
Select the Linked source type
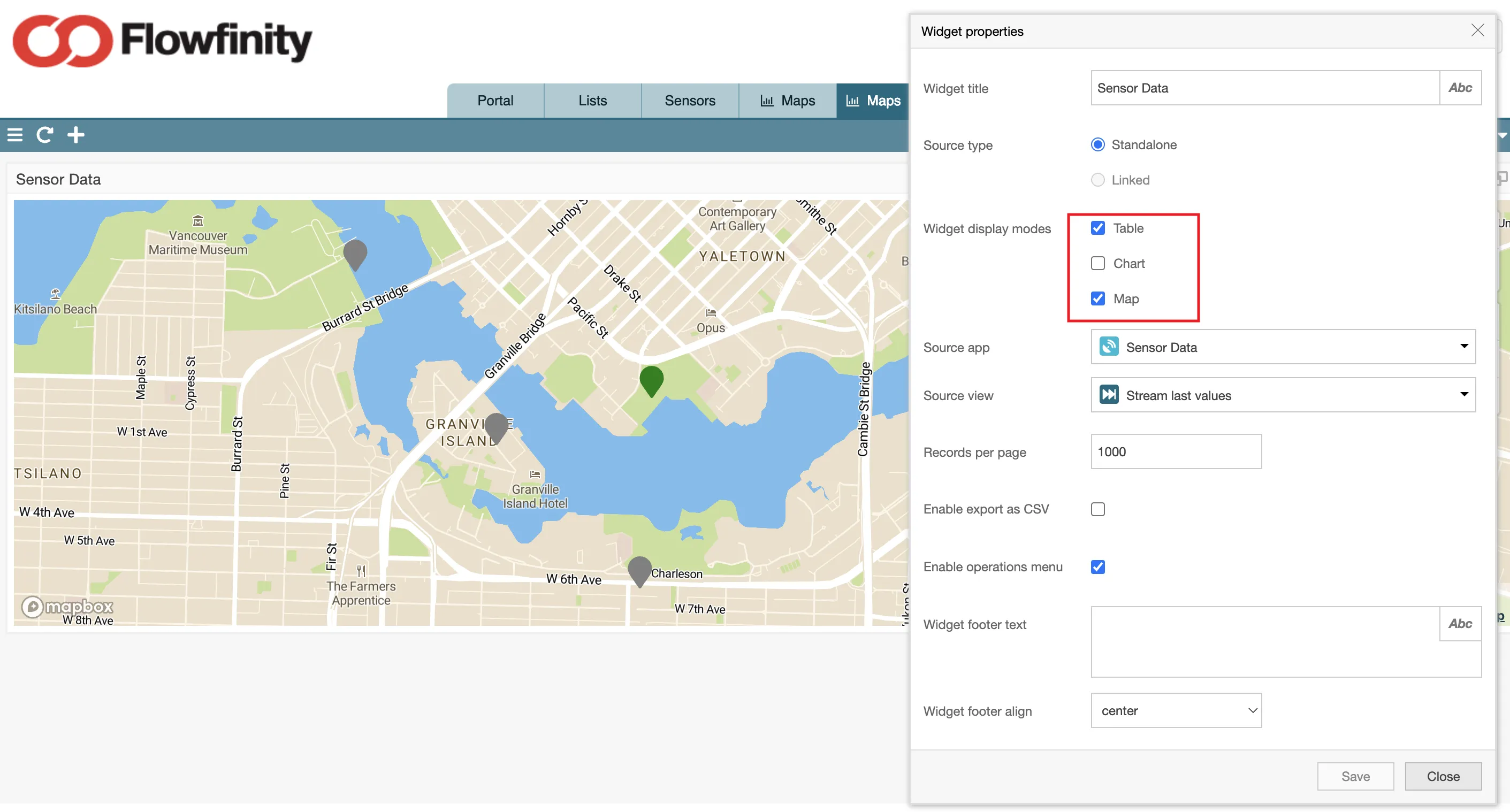point(1098,180)
